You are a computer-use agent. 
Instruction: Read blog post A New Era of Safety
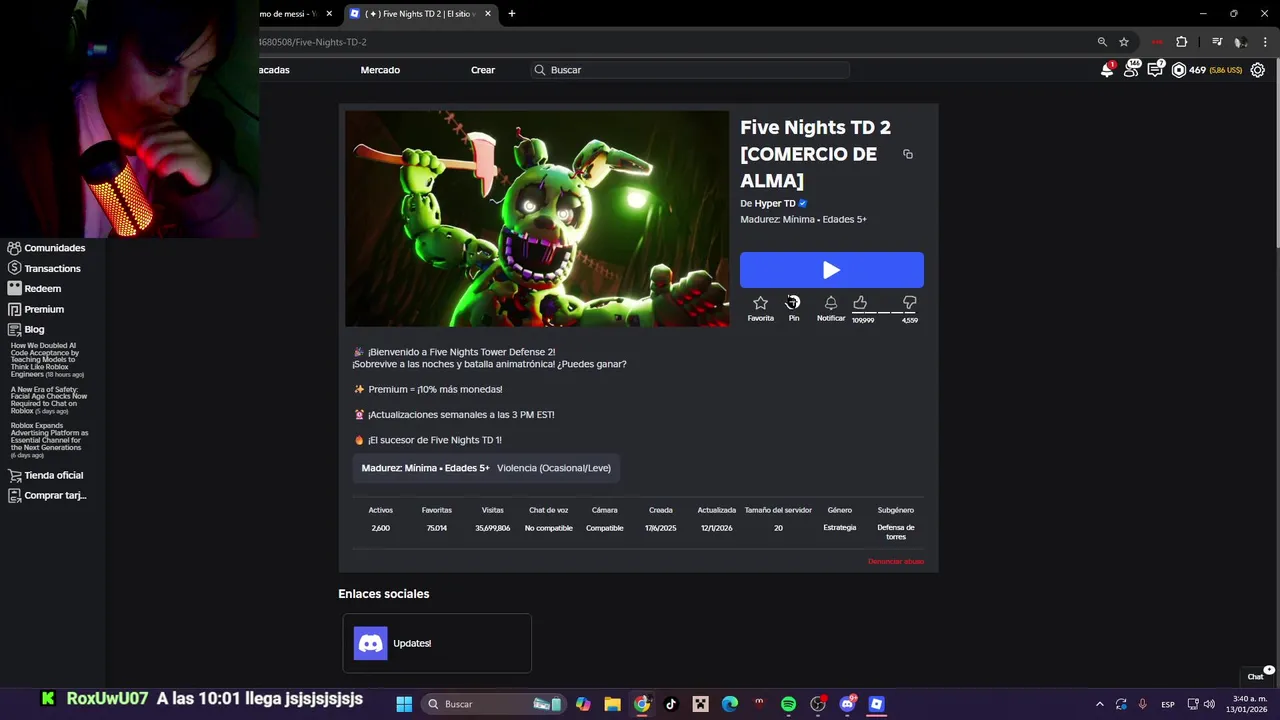pos(49,400)
